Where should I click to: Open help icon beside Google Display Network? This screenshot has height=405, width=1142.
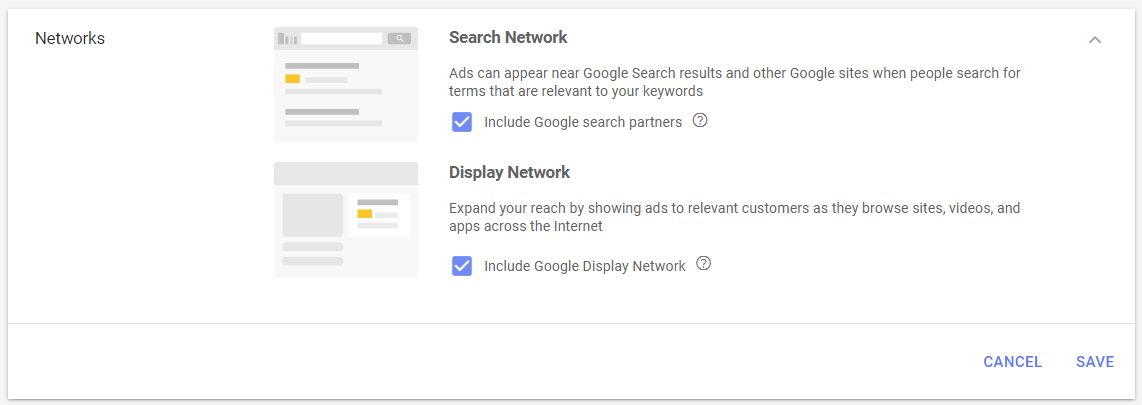(x=704, y=264)
